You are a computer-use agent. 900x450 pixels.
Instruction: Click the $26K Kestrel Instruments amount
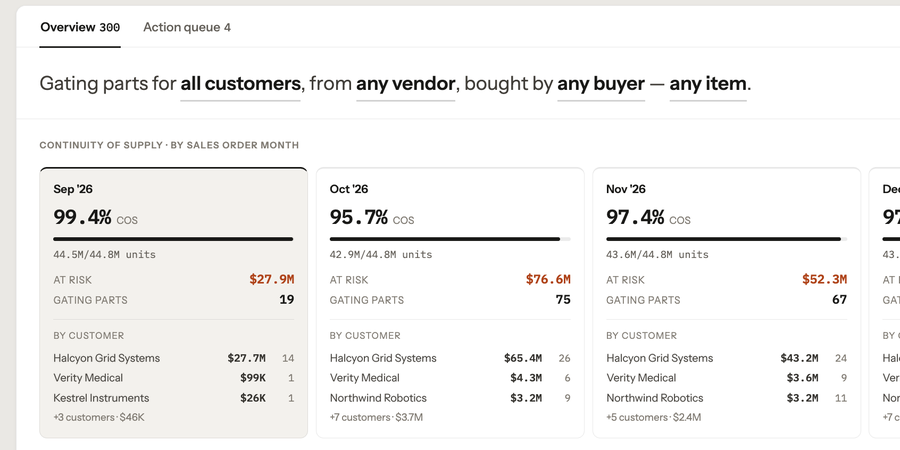(x=253, y=398)
